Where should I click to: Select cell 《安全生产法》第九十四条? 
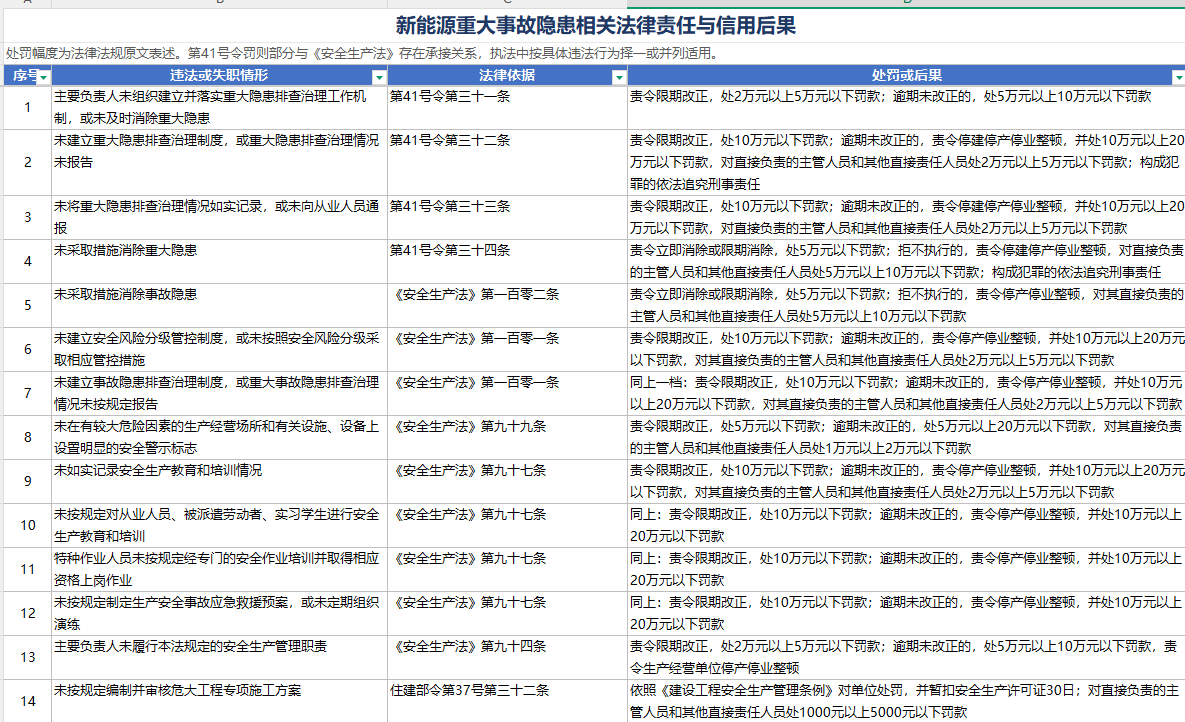(507, 657)
